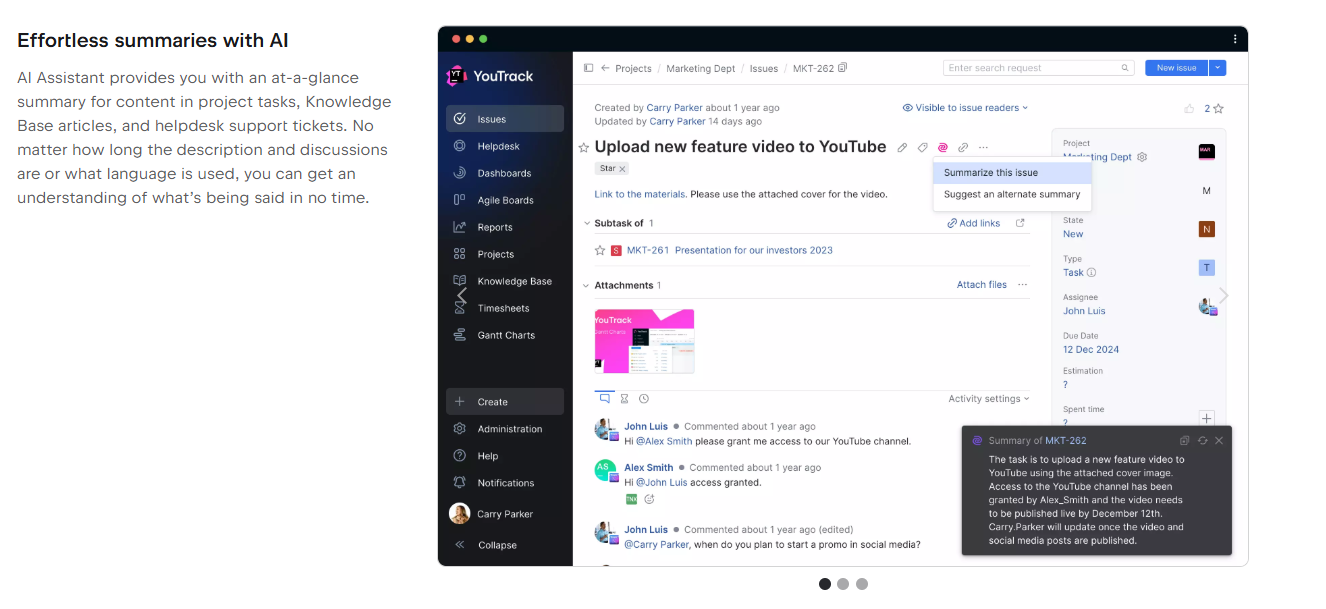Go to the third carousel slide dot

click(x=862, y=584)
